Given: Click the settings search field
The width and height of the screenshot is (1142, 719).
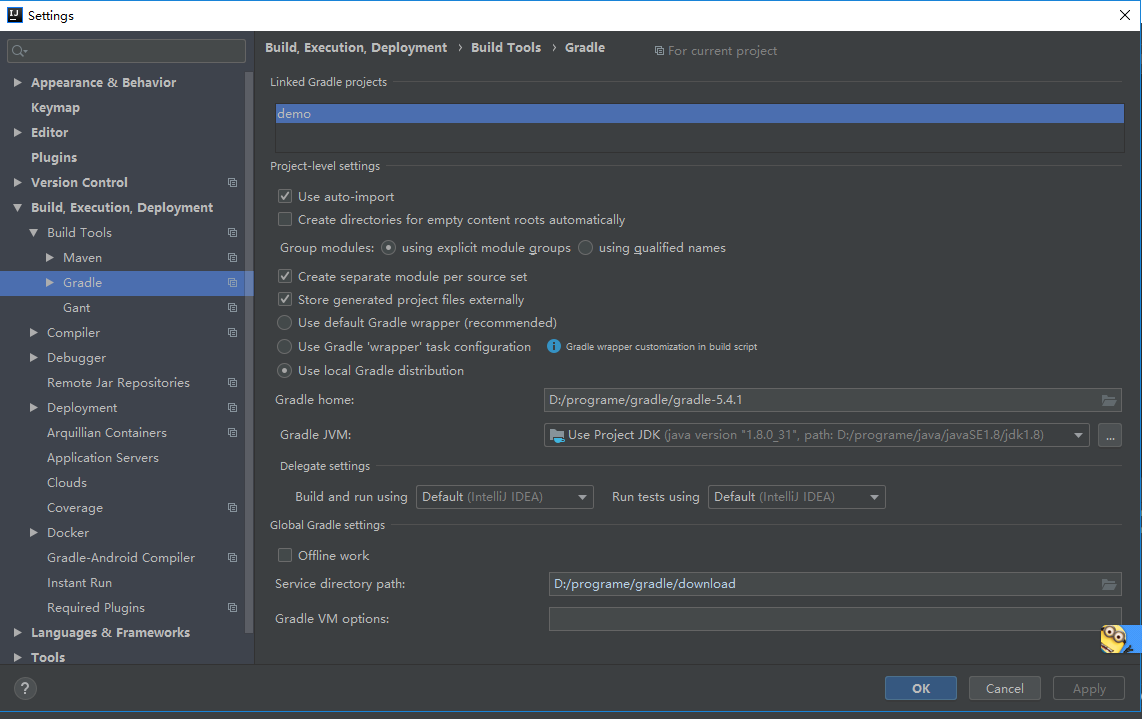Looking at the screenshot, I should click(x=127, y=51).
